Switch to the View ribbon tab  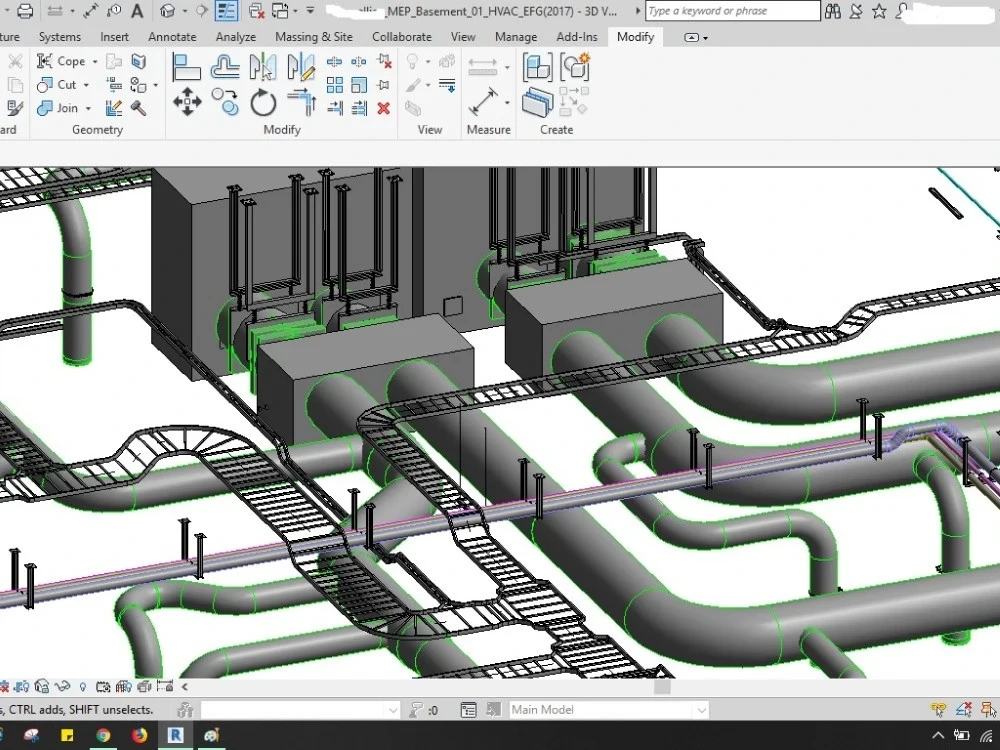(463, 37)
